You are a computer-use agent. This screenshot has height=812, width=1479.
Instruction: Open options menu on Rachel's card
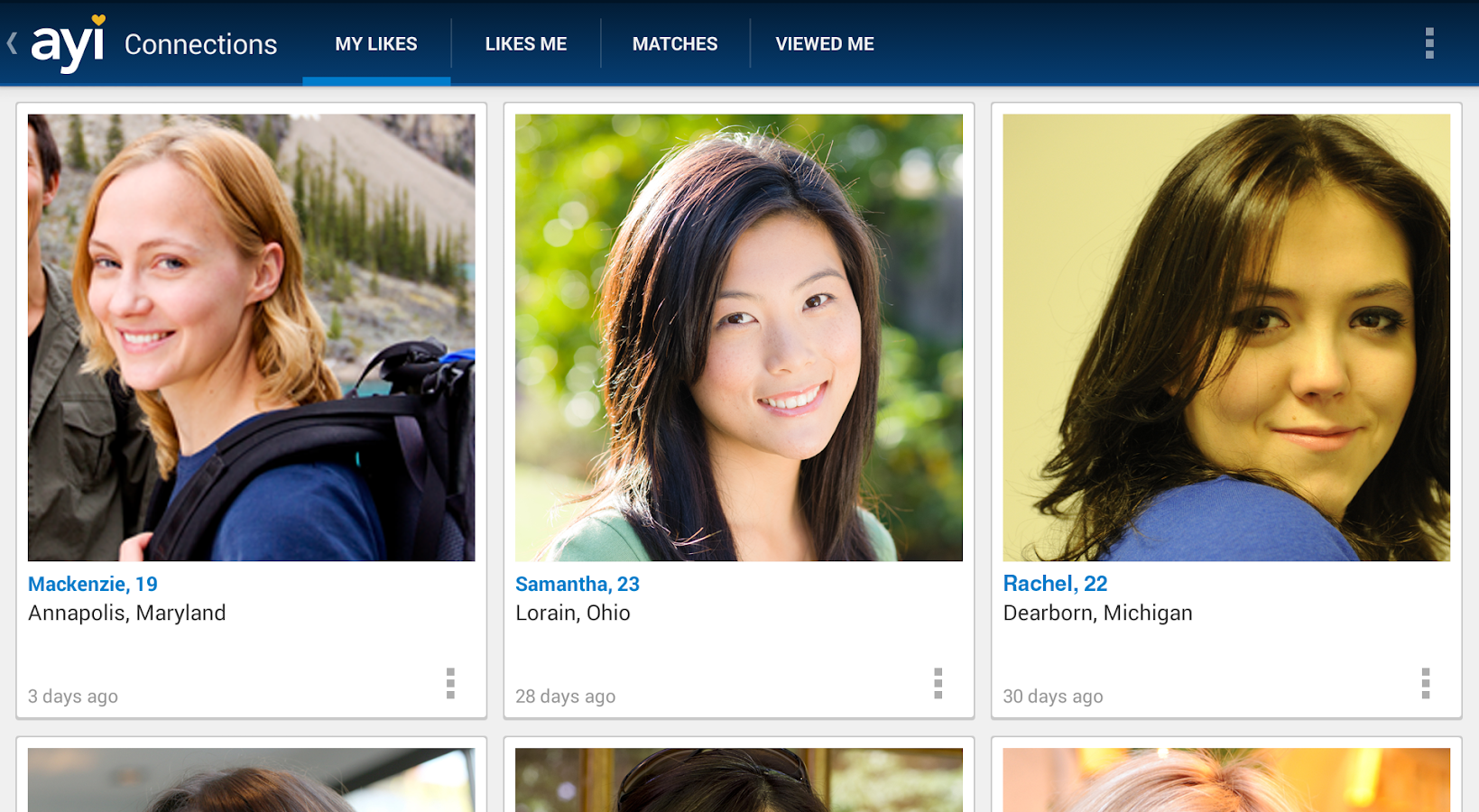coord(1426,684)
